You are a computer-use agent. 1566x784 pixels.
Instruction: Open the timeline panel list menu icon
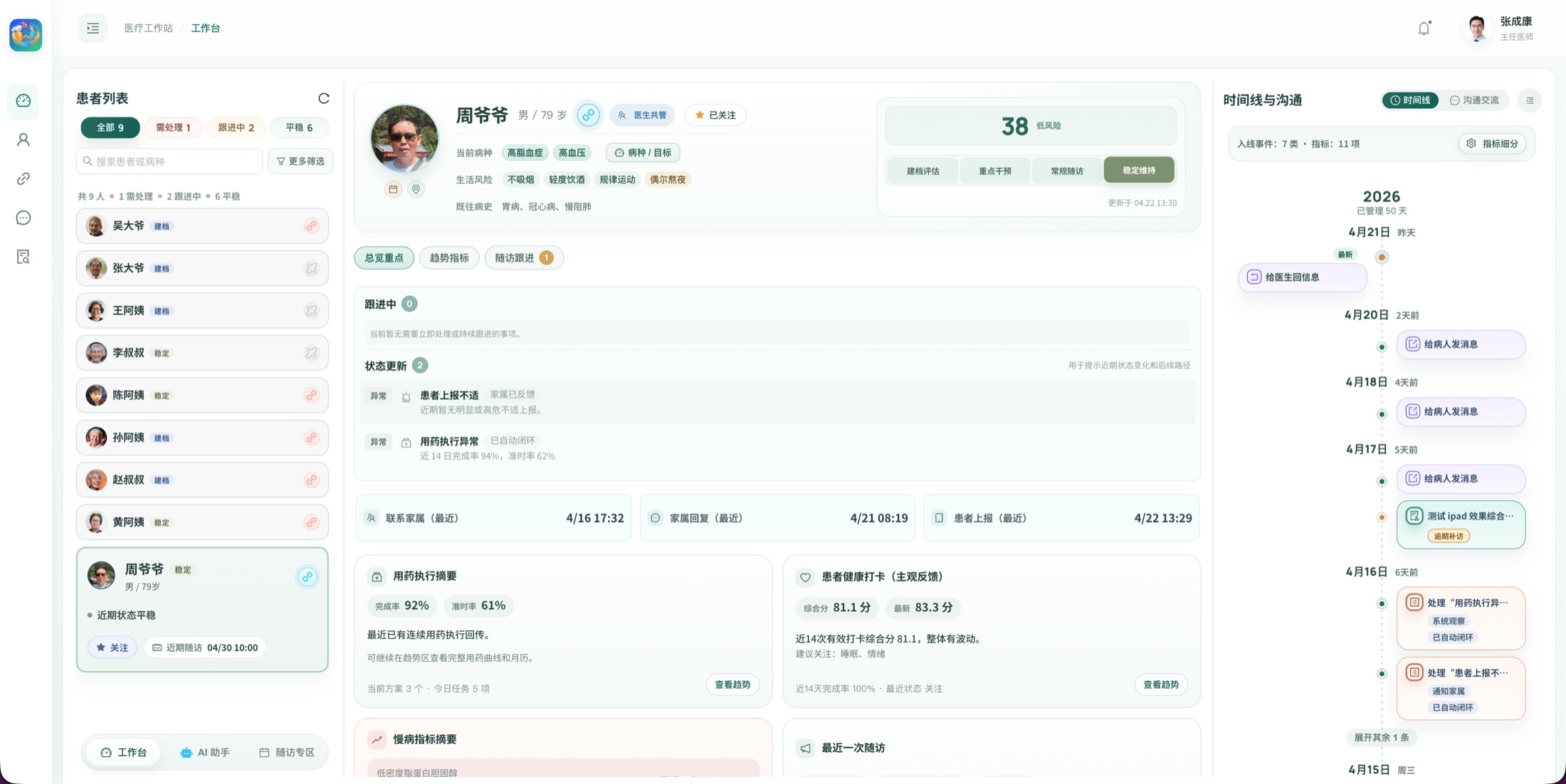click(1530, 100)
